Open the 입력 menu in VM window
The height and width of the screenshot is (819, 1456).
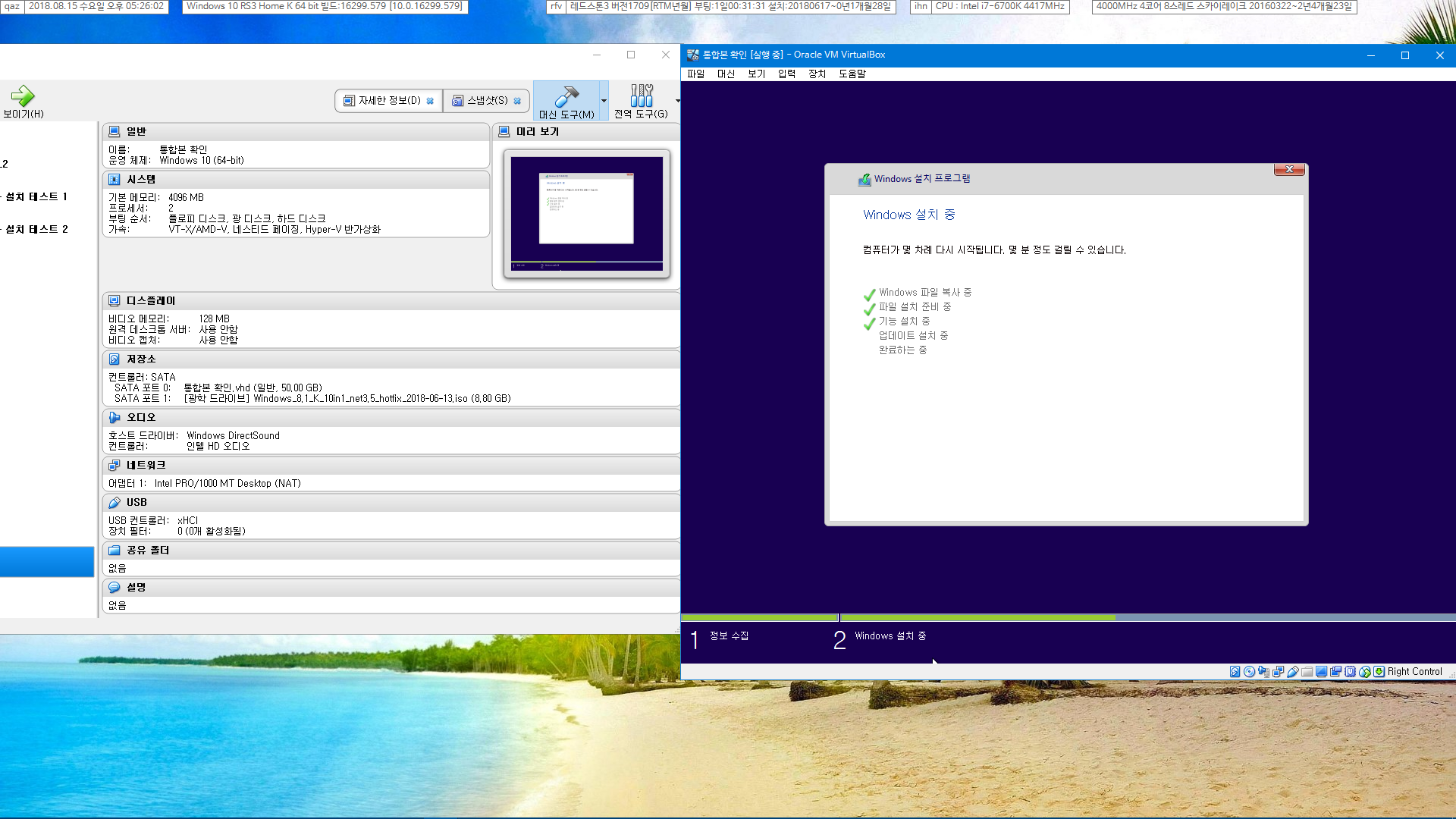click(x=786, y=74)
